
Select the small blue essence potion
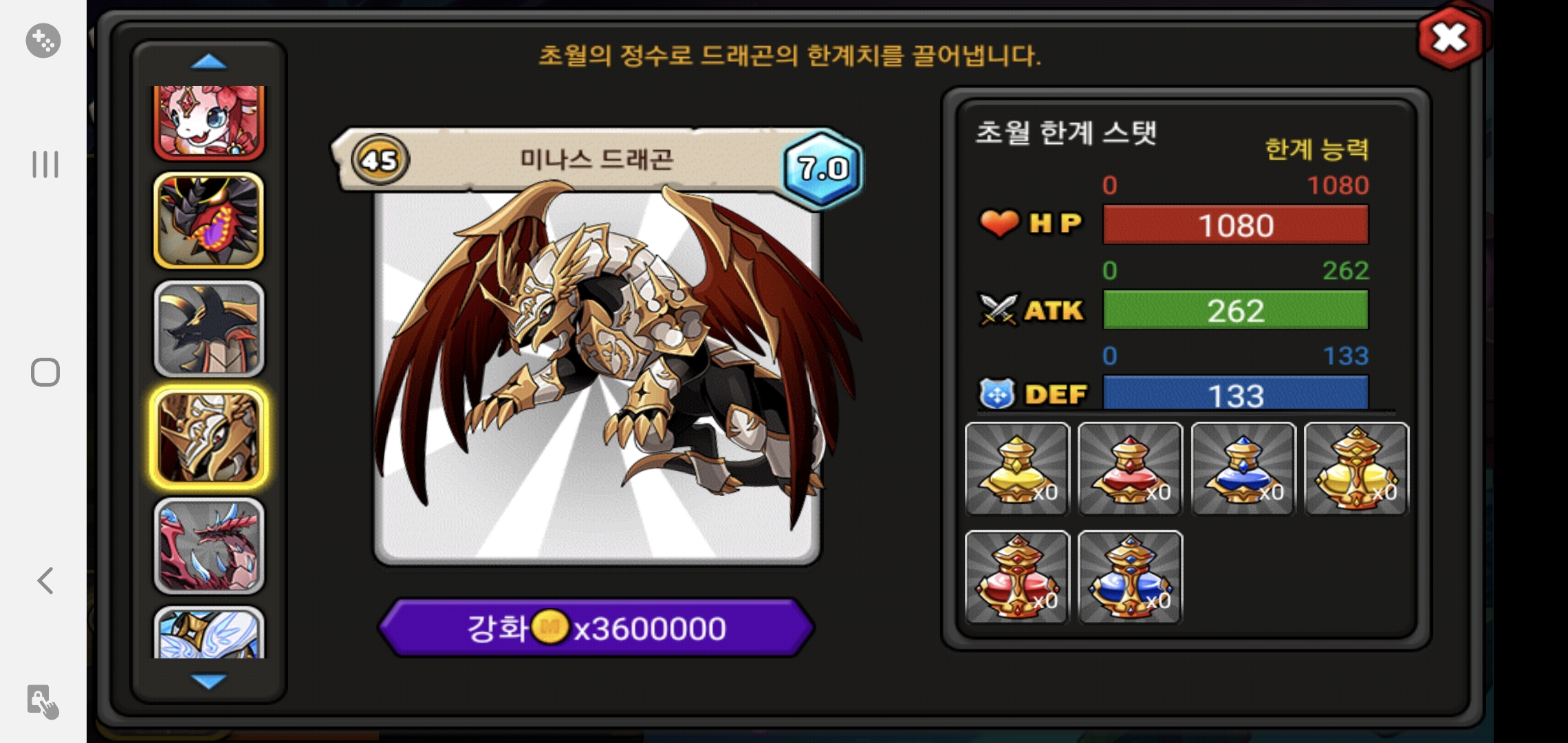click(x=1243, y=469)
